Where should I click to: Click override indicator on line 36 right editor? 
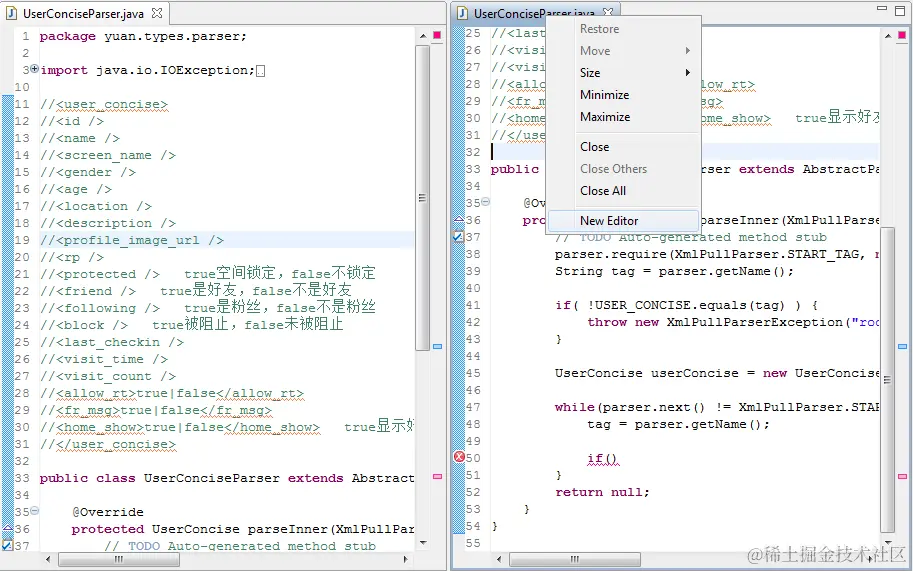pos(459,219)
